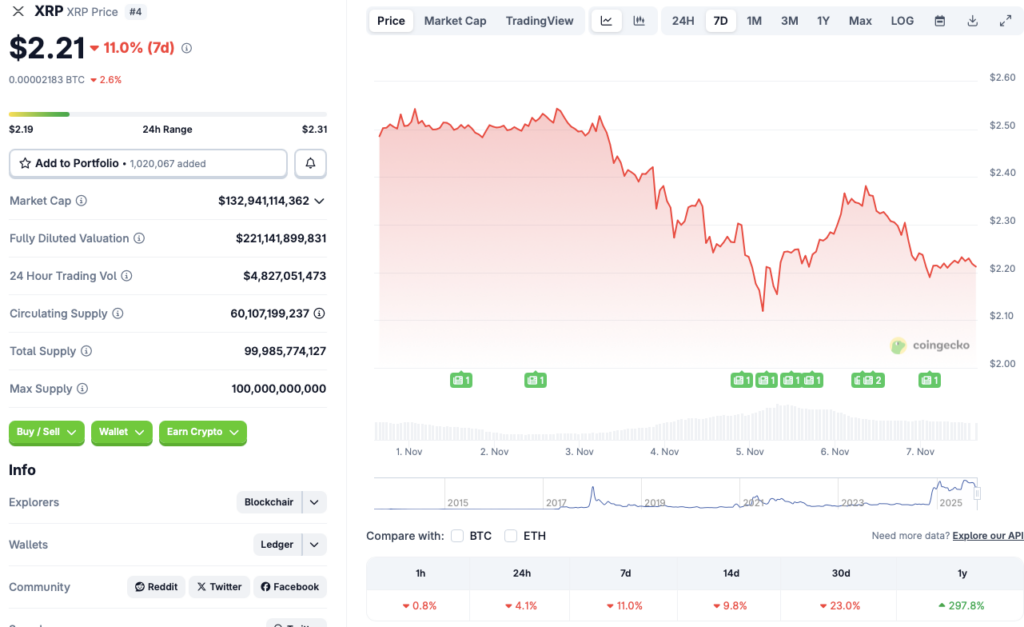Image resolution: width=1024 pixels, height=627 pixels.
Task: Expand the chart to fullscreen
Action: tap(1005, 20)
